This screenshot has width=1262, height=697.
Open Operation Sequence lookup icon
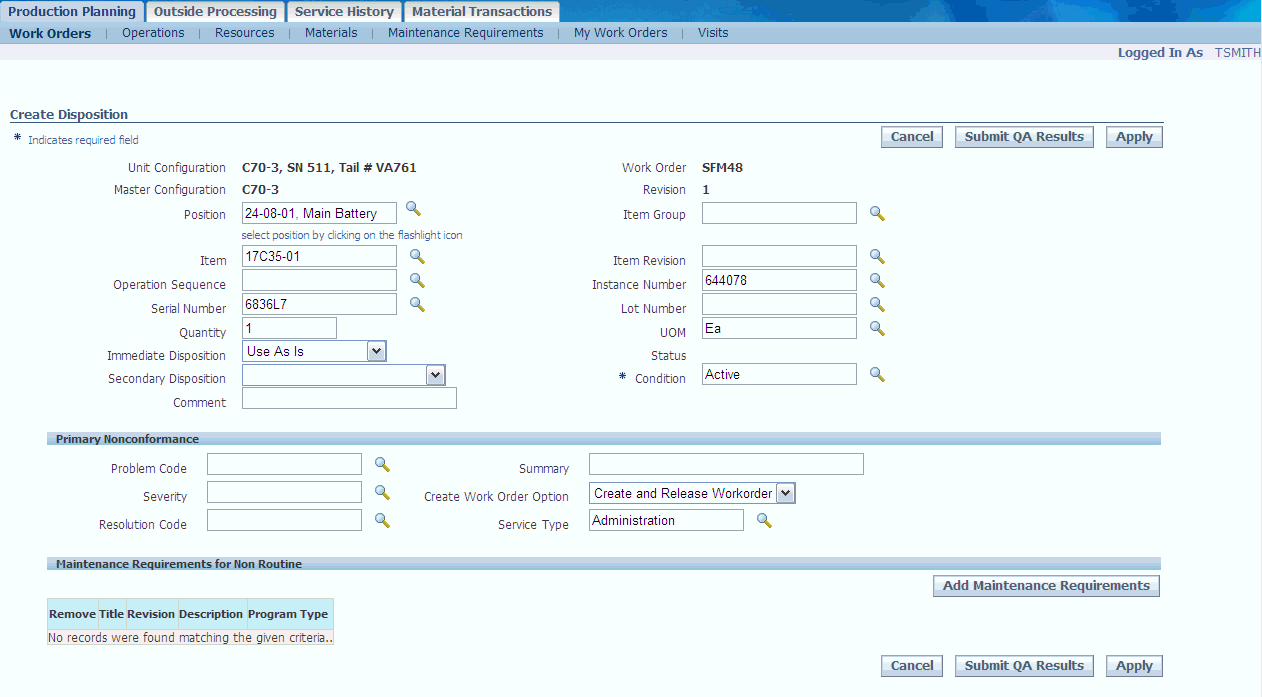(x=417, y=280)
